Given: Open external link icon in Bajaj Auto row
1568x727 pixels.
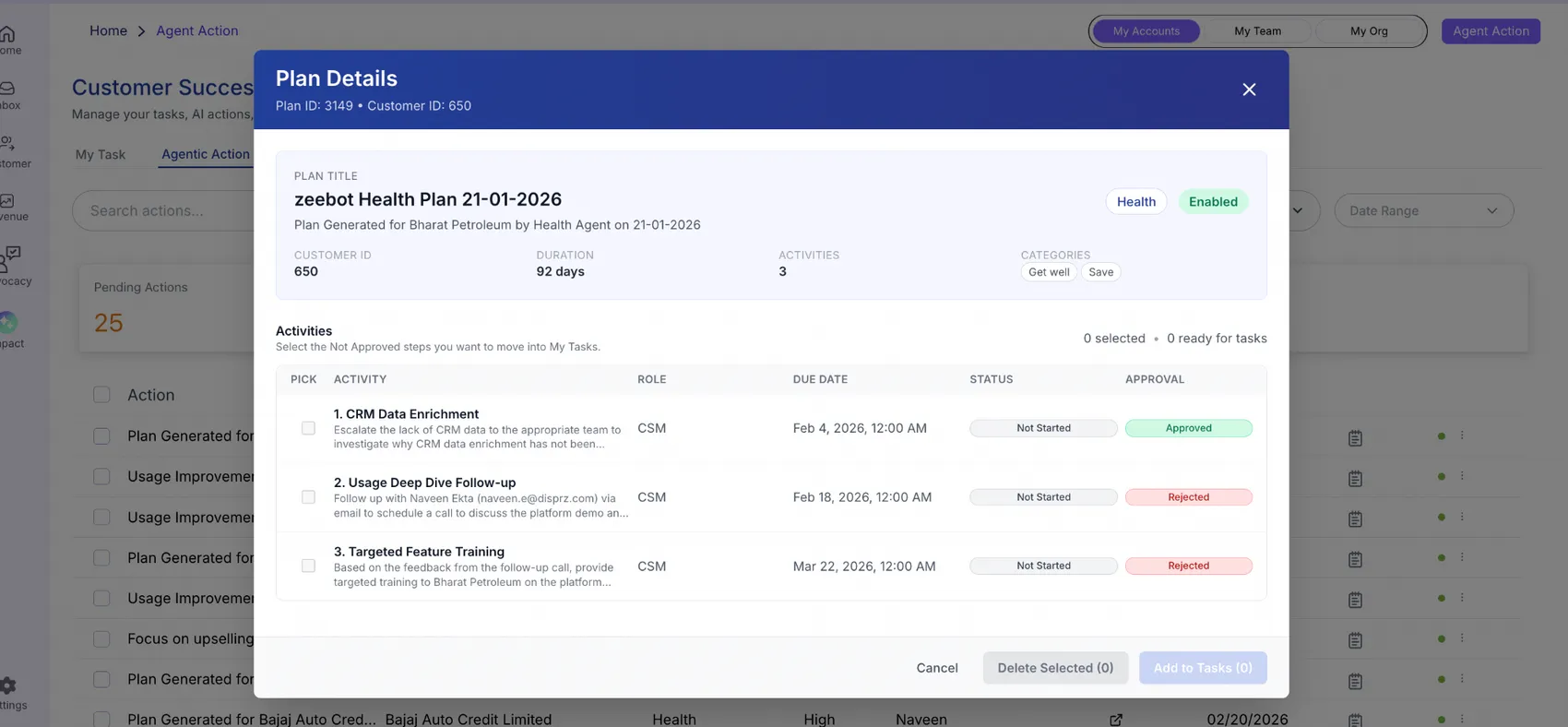Looking at the screenshot, I should coord(1116,720).
